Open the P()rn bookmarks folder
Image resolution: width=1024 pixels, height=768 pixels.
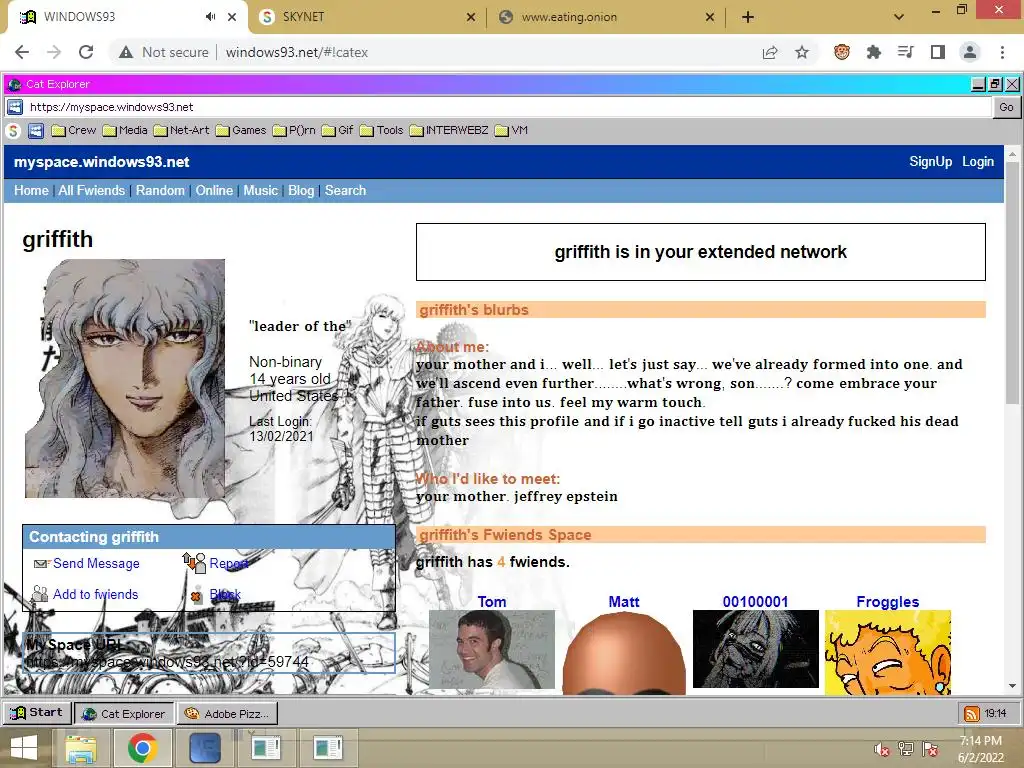[x=294, y=131]
